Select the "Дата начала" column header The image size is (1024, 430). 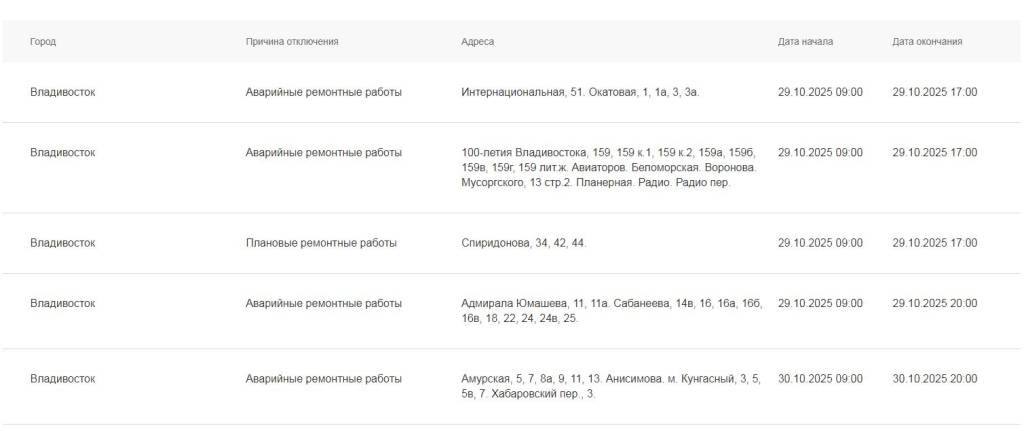805,42
